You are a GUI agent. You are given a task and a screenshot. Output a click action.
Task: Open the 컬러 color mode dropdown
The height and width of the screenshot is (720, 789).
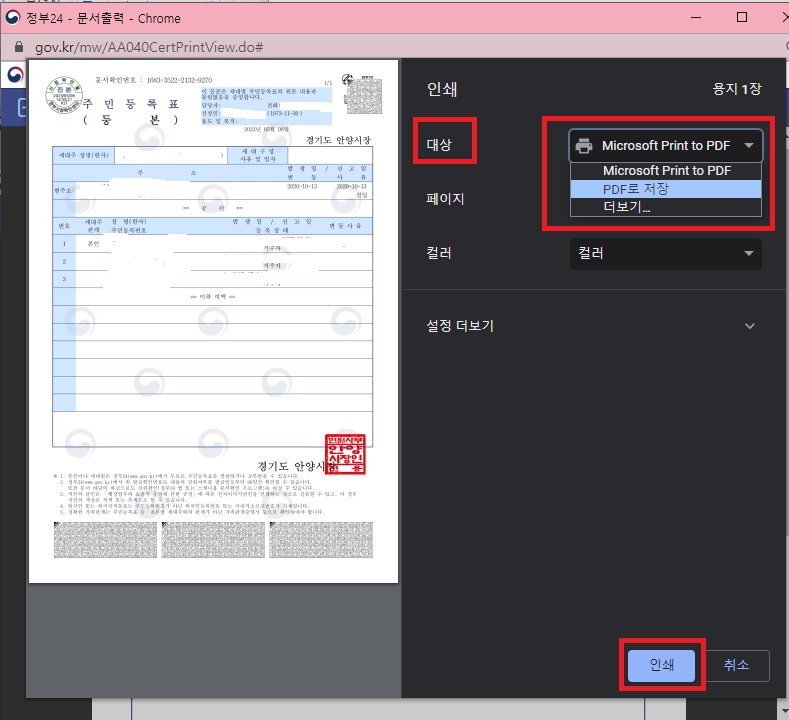click(x=665, y=253)
